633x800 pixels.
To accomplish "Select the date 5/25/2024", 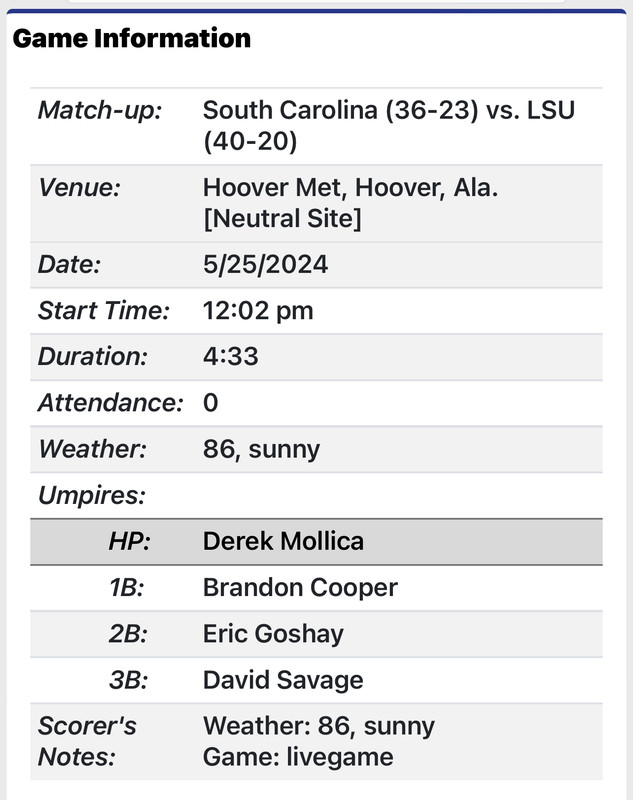I will click(265, 265).
